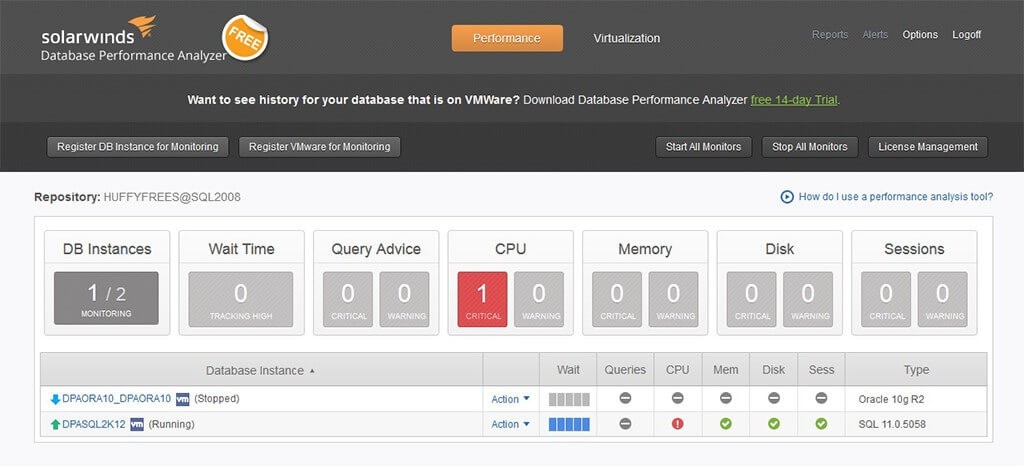Open the Alerts menu
This screenshot has width=1024, height=466.
(x=875, y=35)
